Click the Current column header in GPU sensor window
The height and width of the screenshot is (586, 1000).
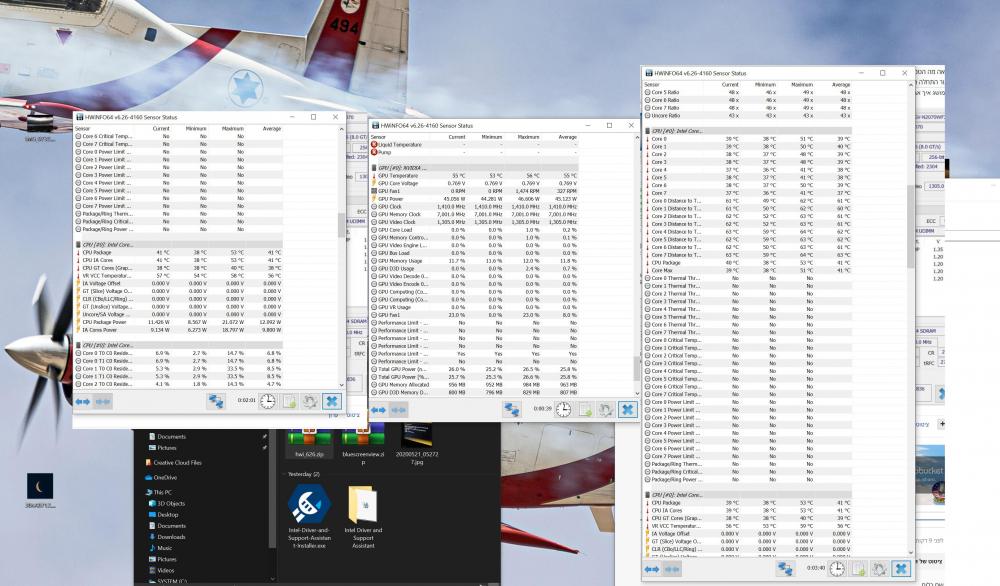pyautogui.click(x=457, y=137)
